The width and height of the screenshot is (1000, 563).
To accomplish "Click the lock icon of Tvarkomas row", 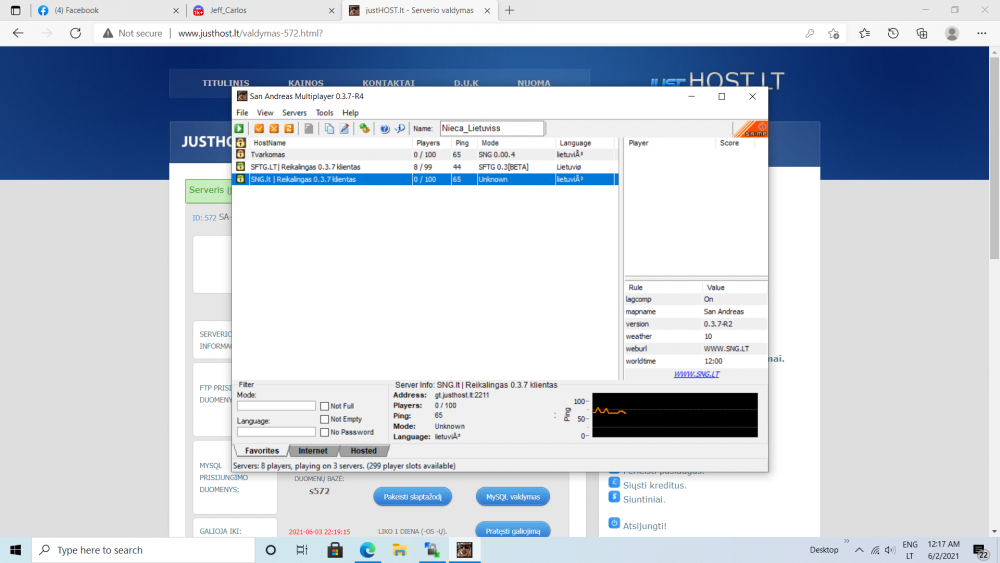I will coord(240,154).
